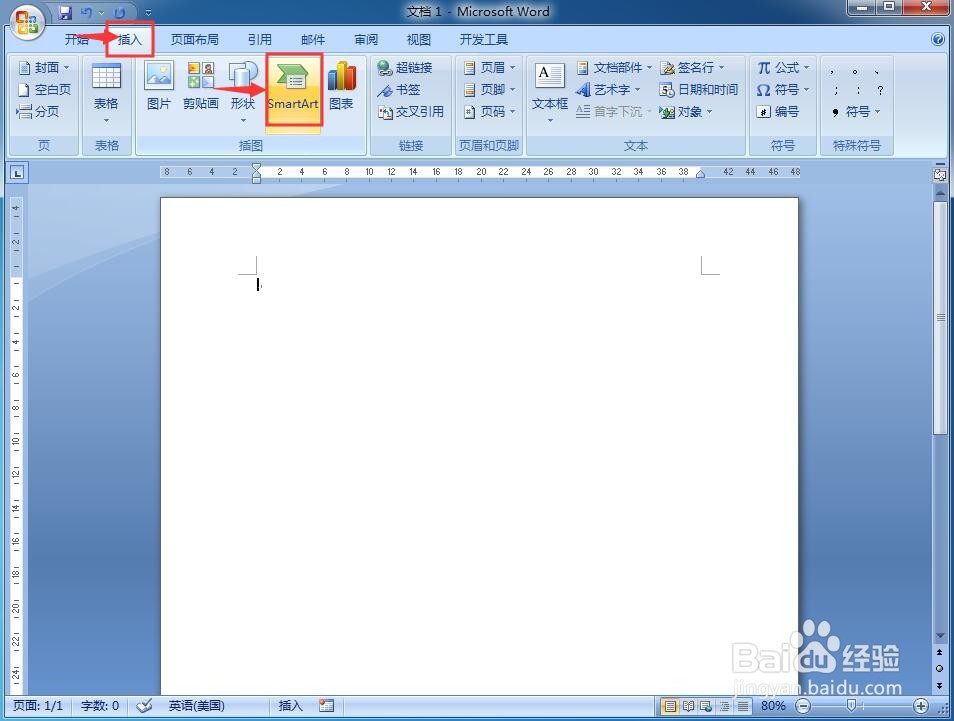
Task: Open the bullet 符号 special symbols dropdown
Action: point(855,111)
